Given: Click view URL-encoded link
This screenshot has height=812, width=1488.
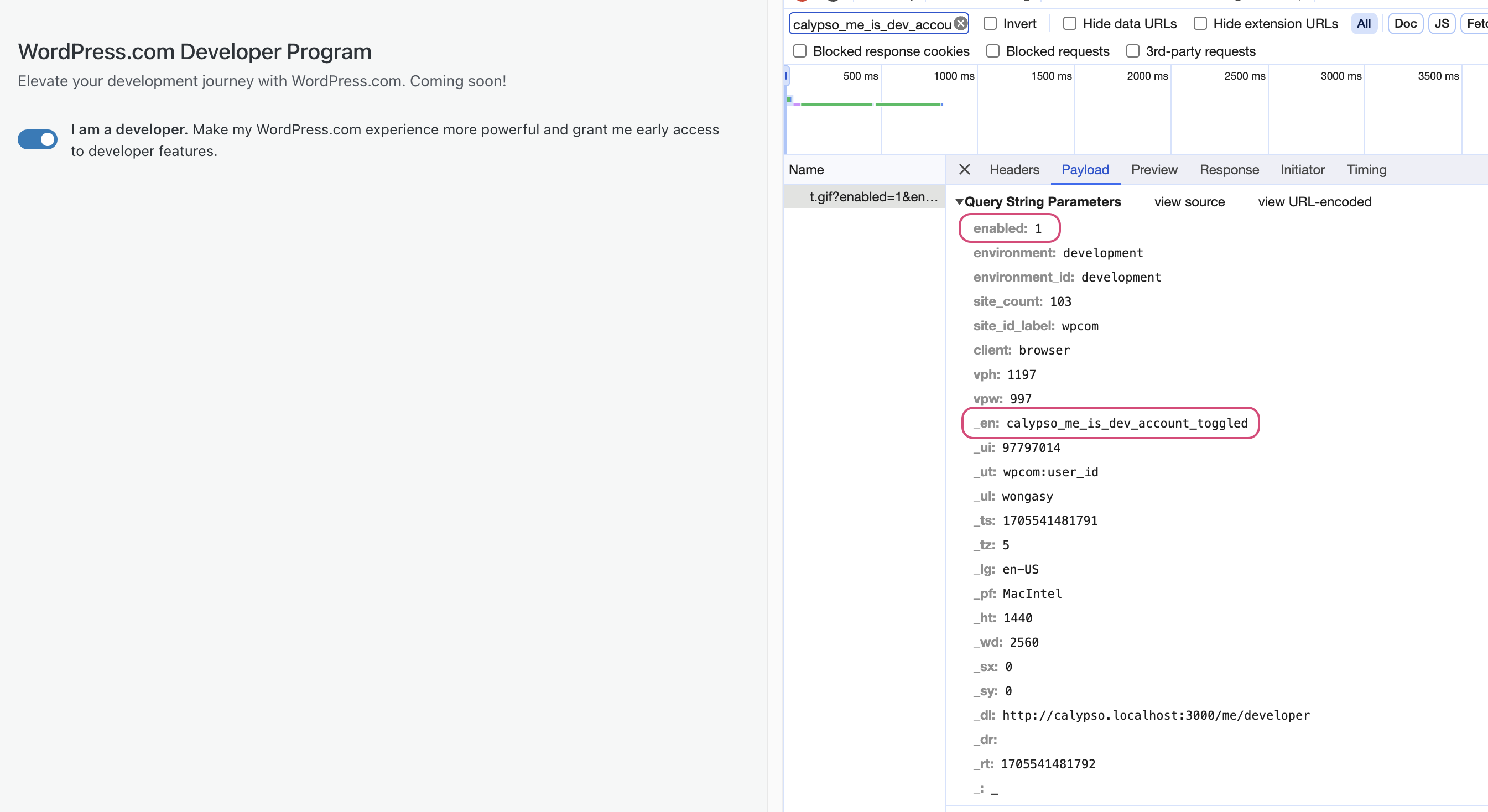Looking at the screenshot, I should tap(1314, 201).
